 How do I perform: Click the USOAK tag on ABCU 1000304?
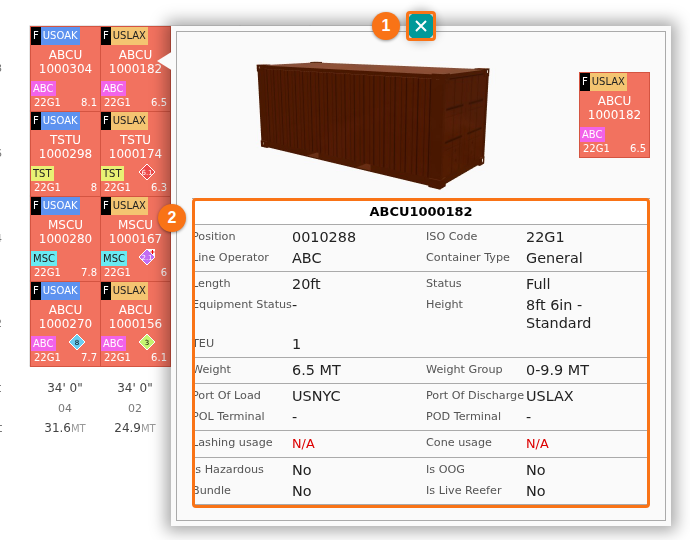pyautogui.click(x=60, y=35)
